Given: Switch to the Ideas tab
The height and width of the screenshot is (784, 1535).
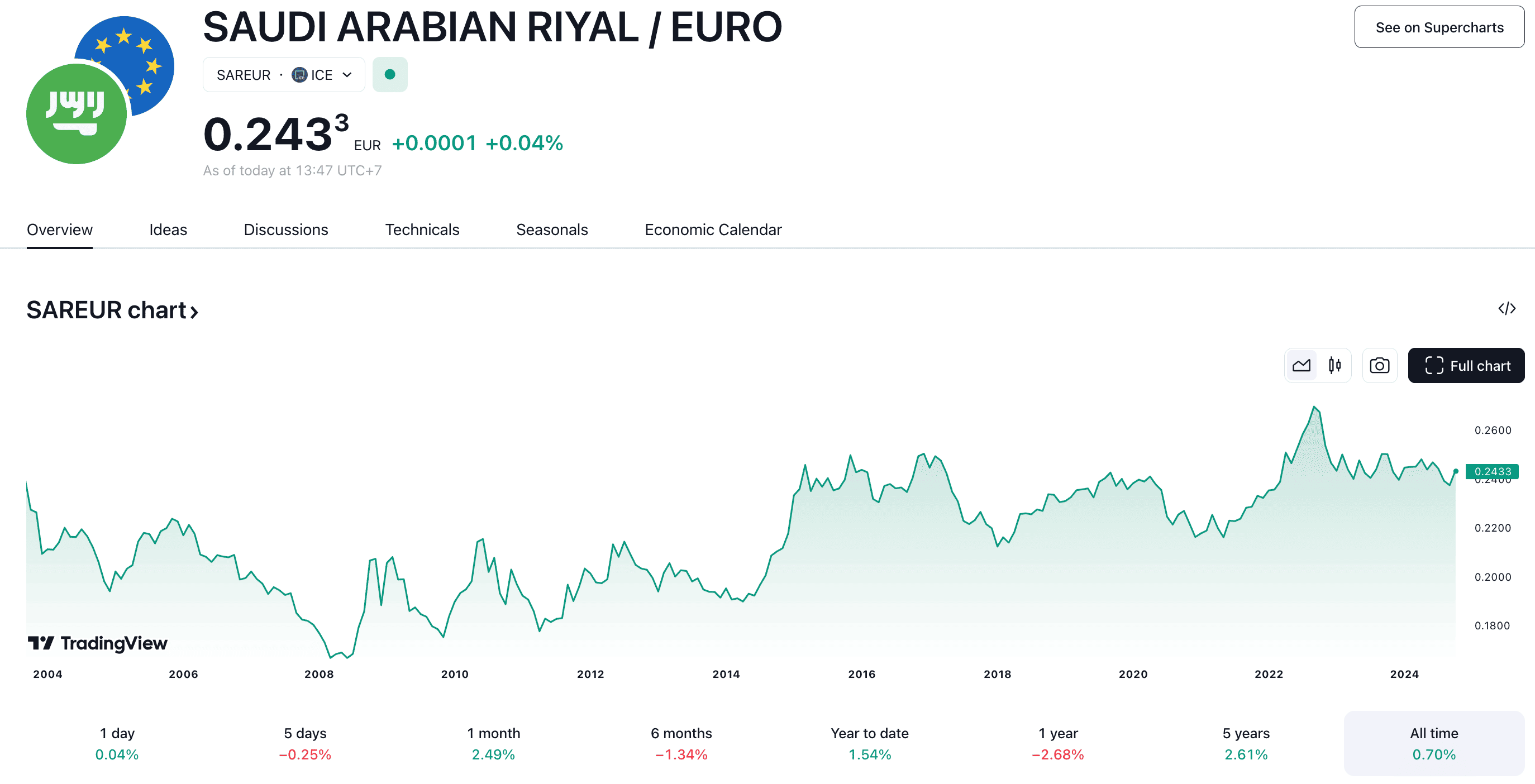Looking at the screenshot, I should [168, 230].
